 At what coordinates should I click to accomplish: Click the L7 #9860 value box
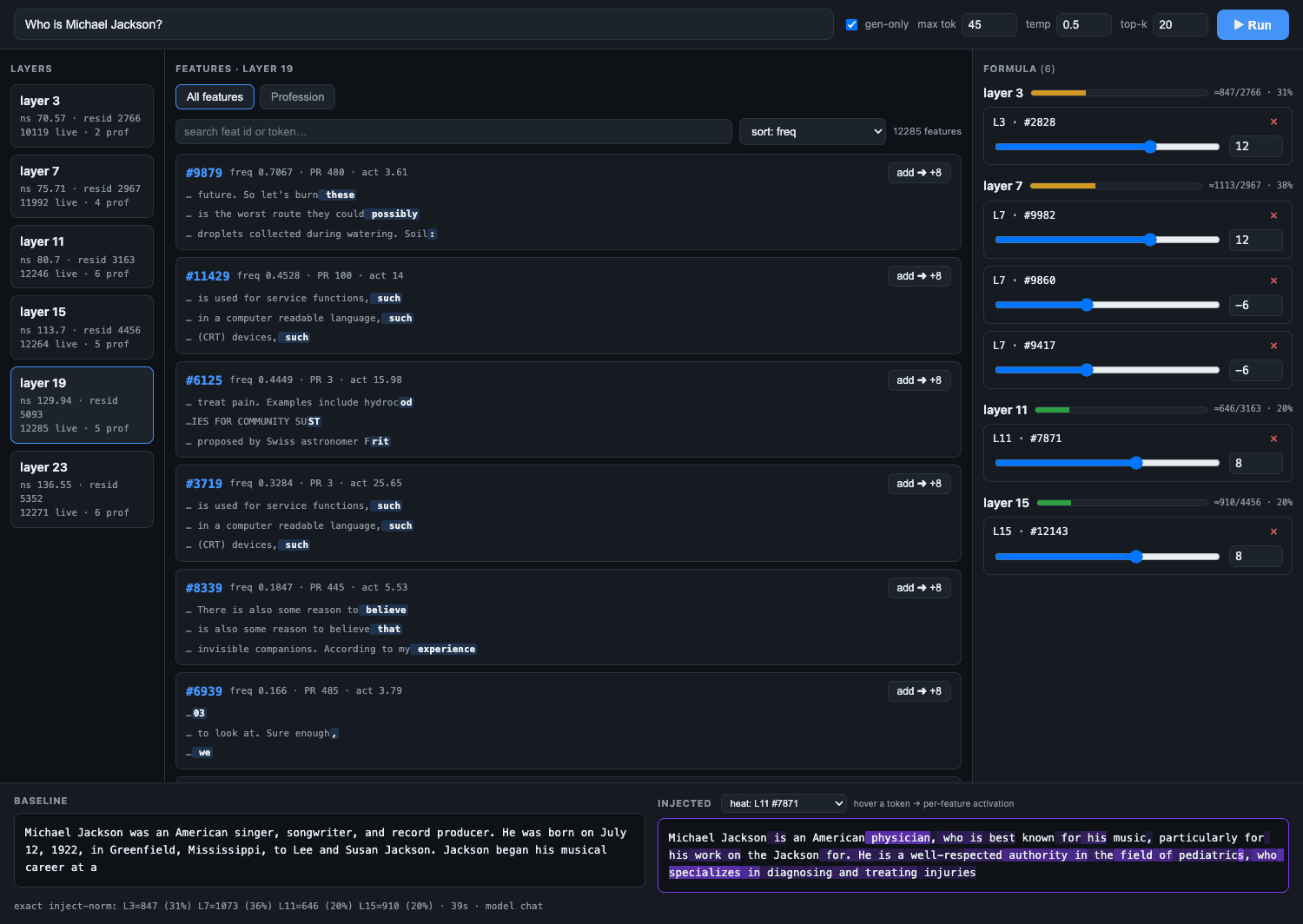[1255, 305]
